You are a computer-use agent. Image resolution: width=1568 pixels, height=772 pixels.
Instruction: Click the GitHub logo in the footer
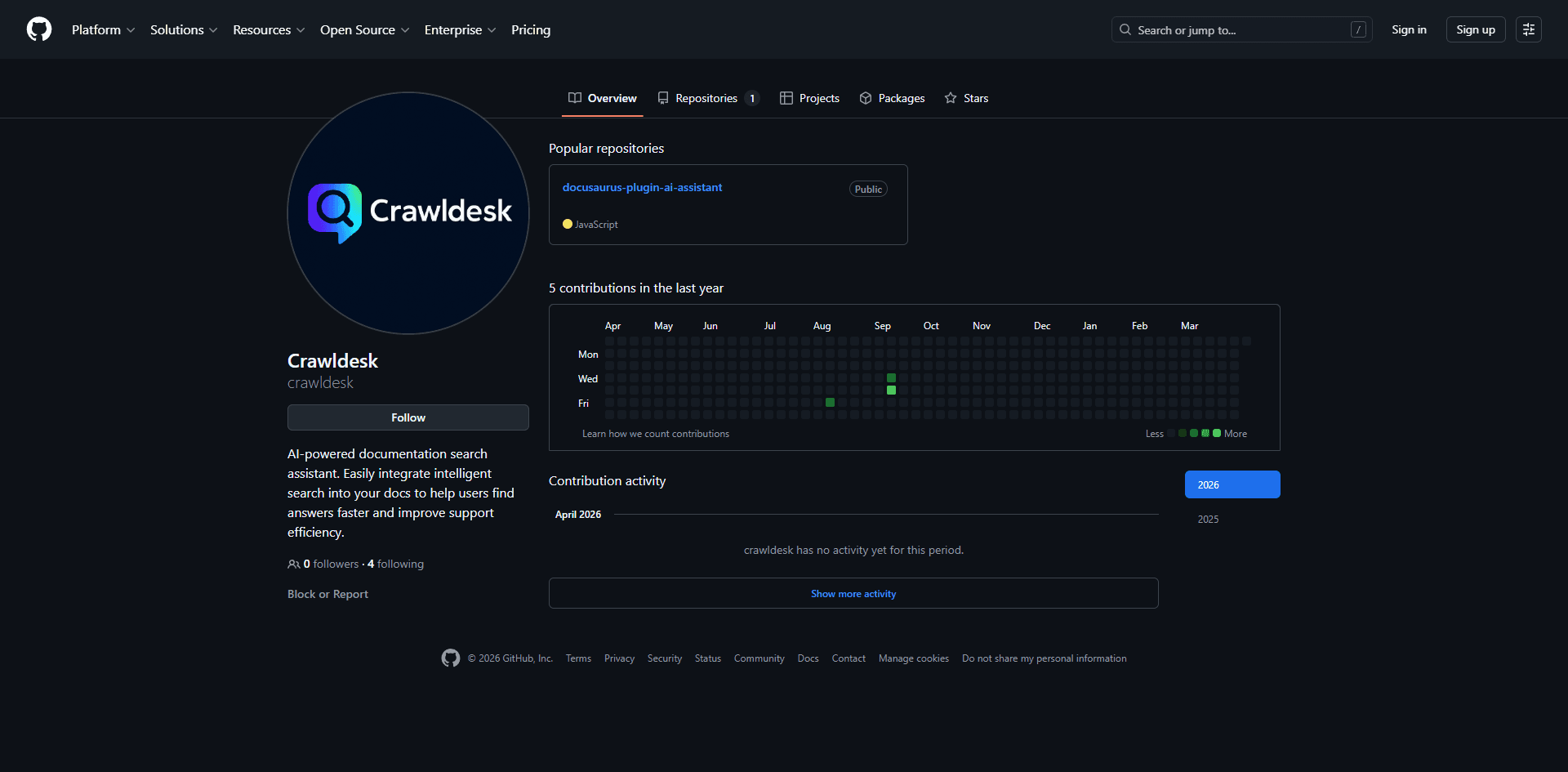tap(450, 658)
